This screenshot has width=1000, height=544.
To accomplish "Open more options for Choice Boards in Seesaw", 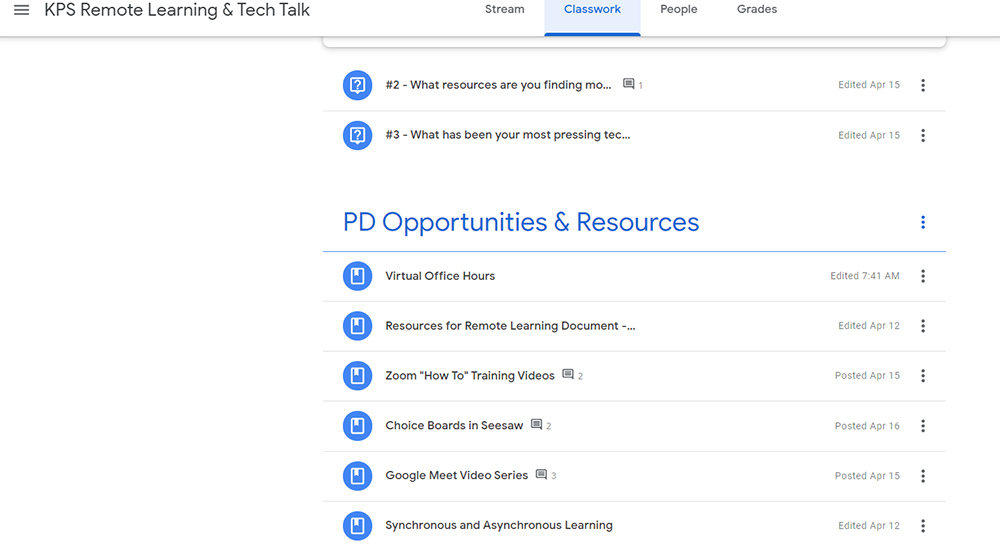I will [x=923, y=425].
